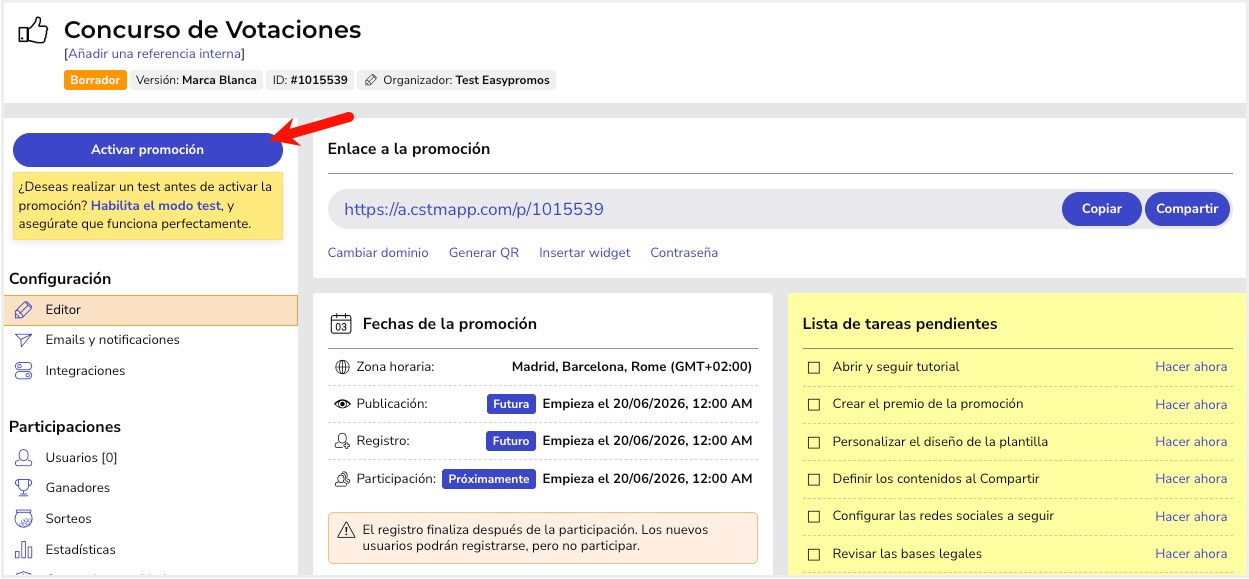Click the Concurso de Votaciones title

pyautogui.click(x=212, y=30)
